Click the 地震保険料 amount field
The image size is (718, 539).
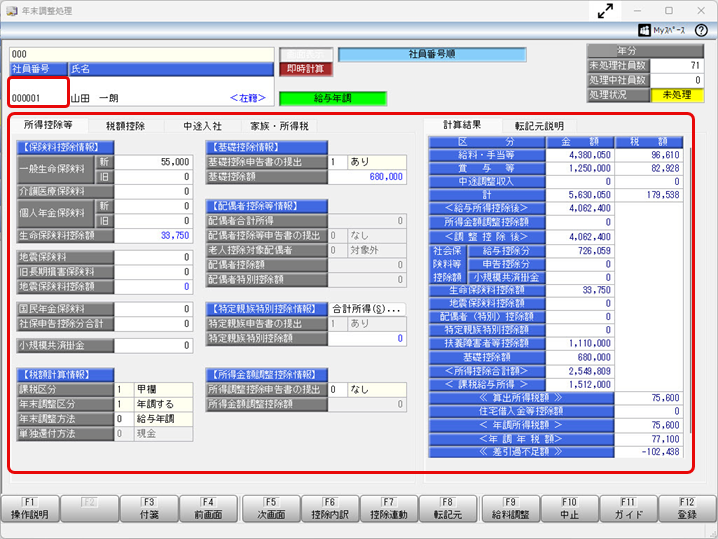[153, 257]
